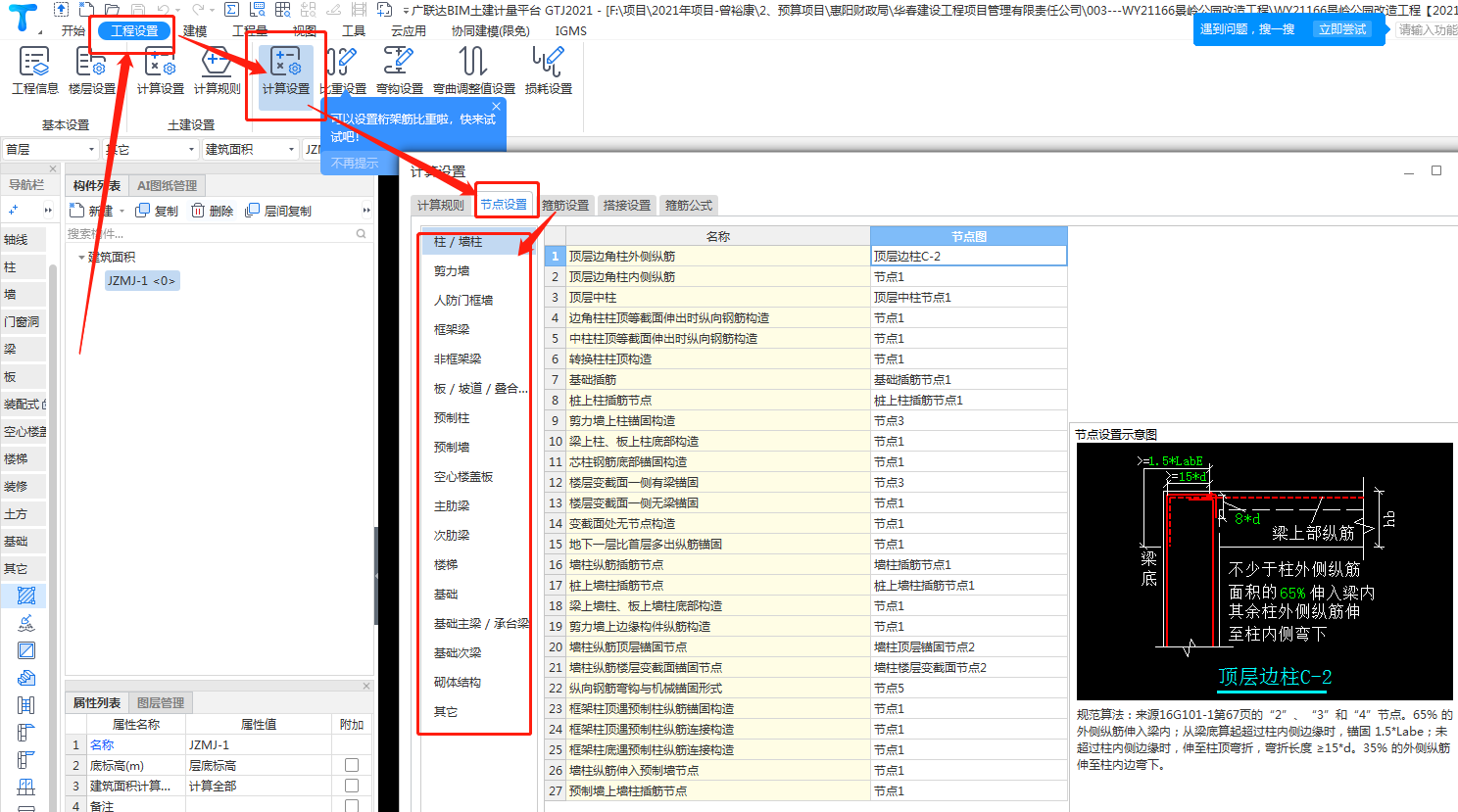Select the hatched building-area component icon
Viewport: 1458px width, 812px height.
[26, 596]
